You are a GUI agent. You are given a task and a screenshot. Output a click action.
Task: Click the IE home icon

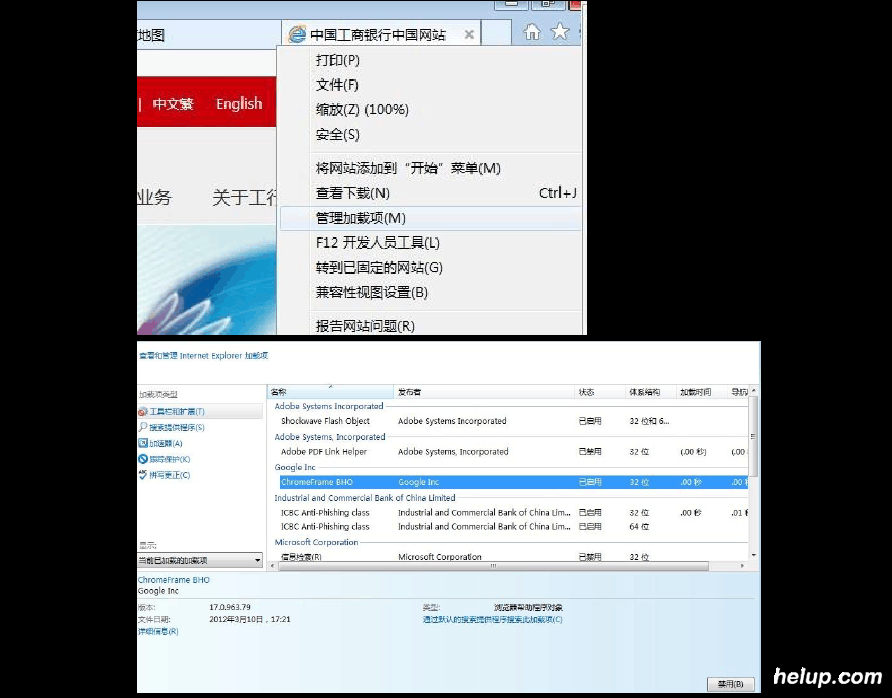(x=532, y=32)
